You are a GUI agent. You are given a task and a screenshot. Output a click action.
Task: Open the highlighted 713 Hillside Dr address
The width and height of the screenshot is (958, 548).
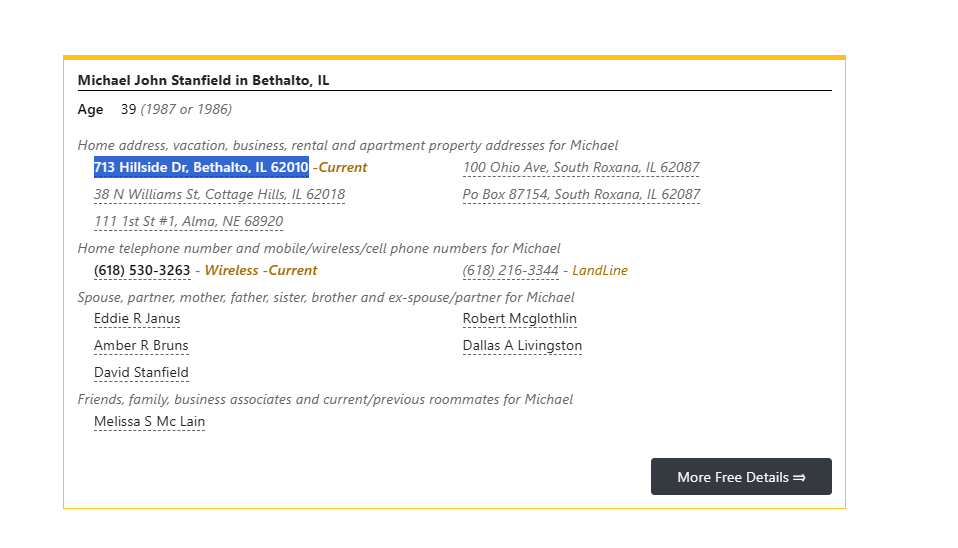[x=201, y=167]
